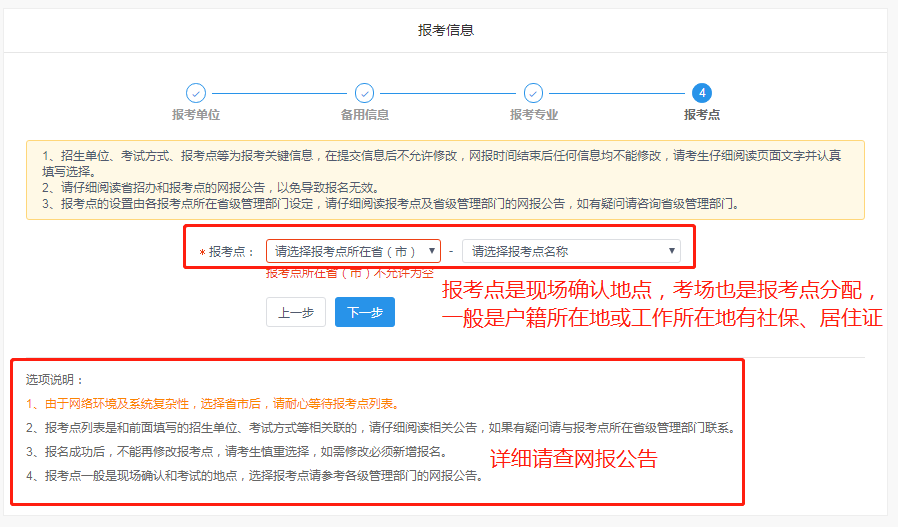Click the step 4 circle icon
The height and width of the screenshot is (527, 898).
click(702, 93)
